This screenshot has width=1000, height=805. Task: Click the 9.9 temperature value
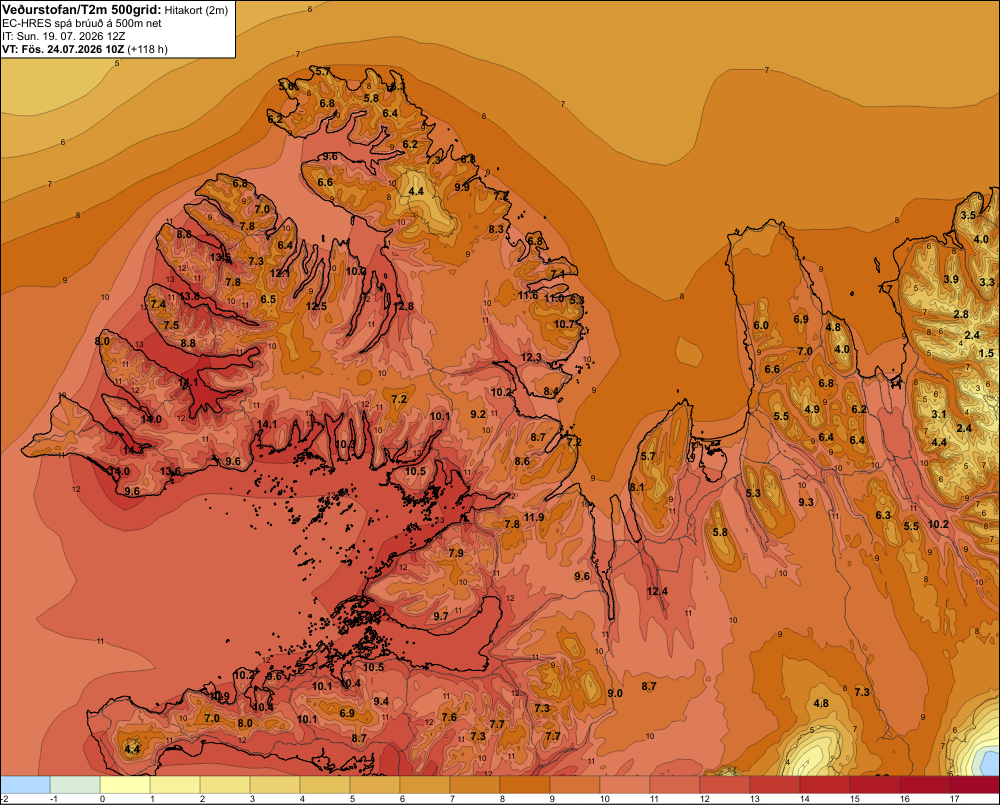pos(462,186)
